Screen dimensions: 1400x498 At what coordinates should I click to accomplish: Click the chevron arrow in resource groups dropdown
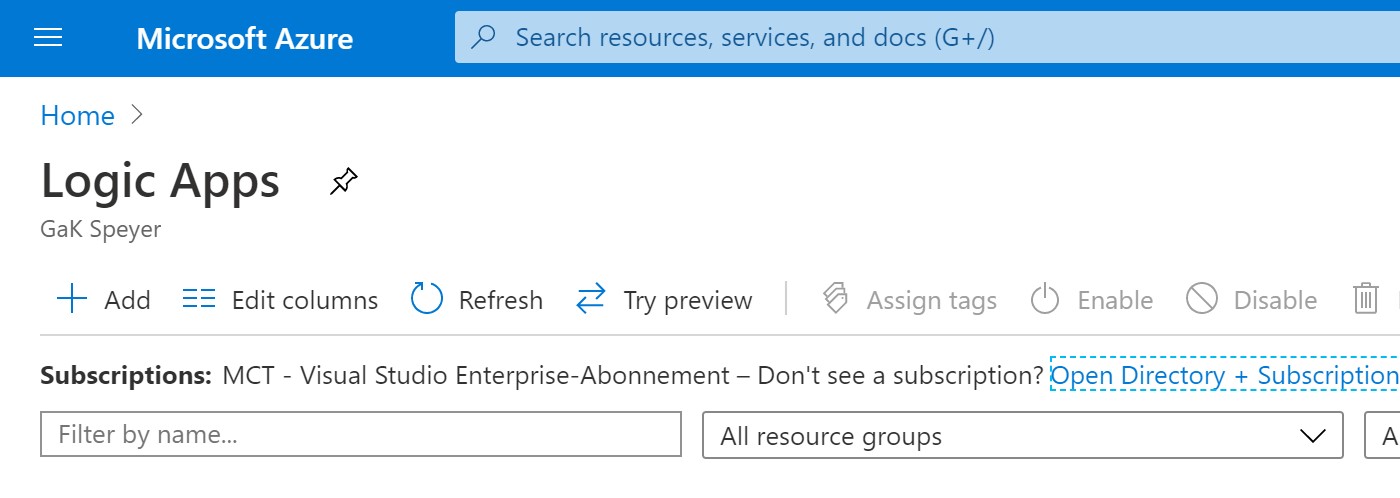[x=1310, y=436]
